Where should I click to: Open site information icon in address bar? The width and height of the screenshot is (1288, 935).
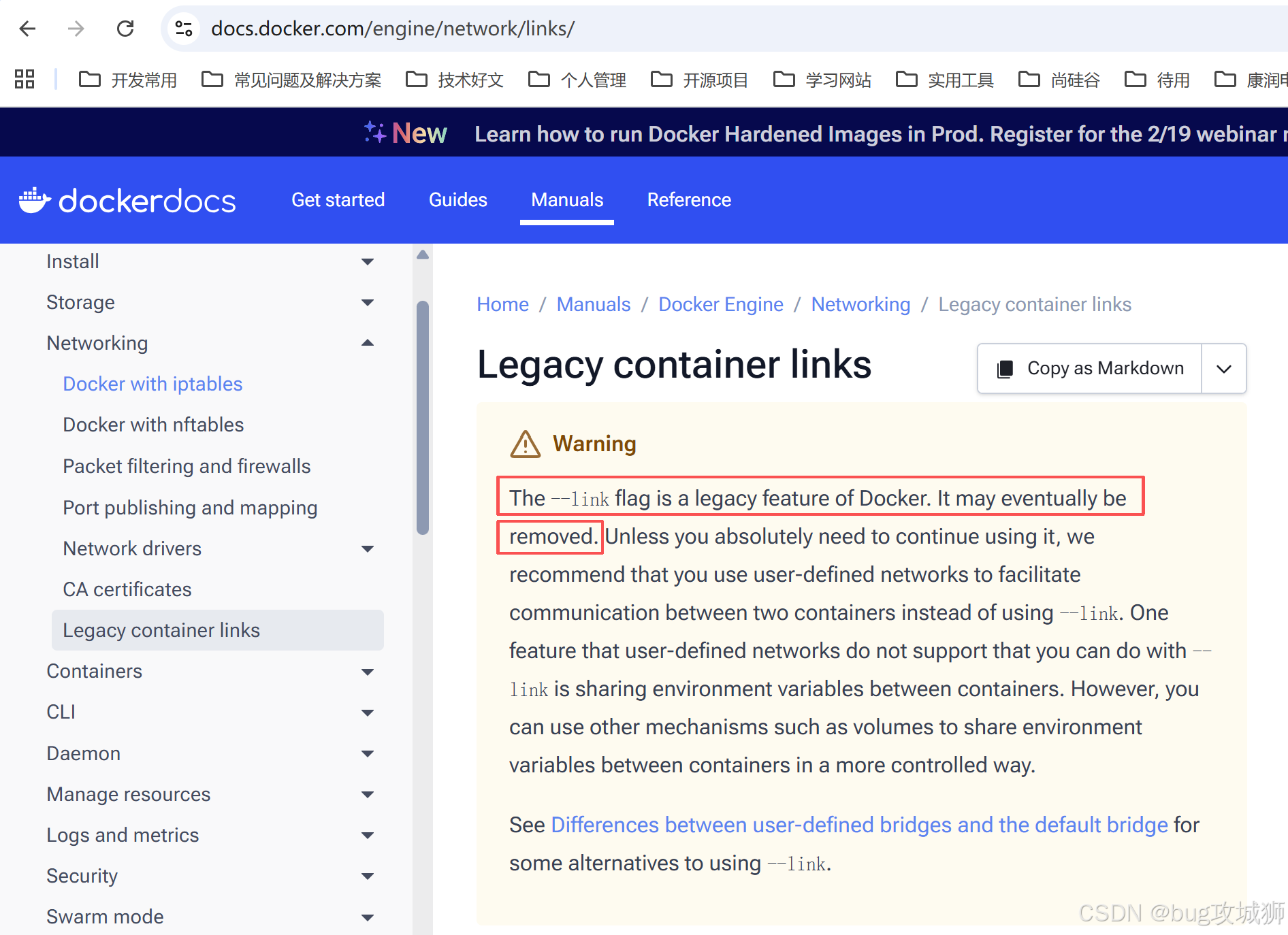[184, 29]
